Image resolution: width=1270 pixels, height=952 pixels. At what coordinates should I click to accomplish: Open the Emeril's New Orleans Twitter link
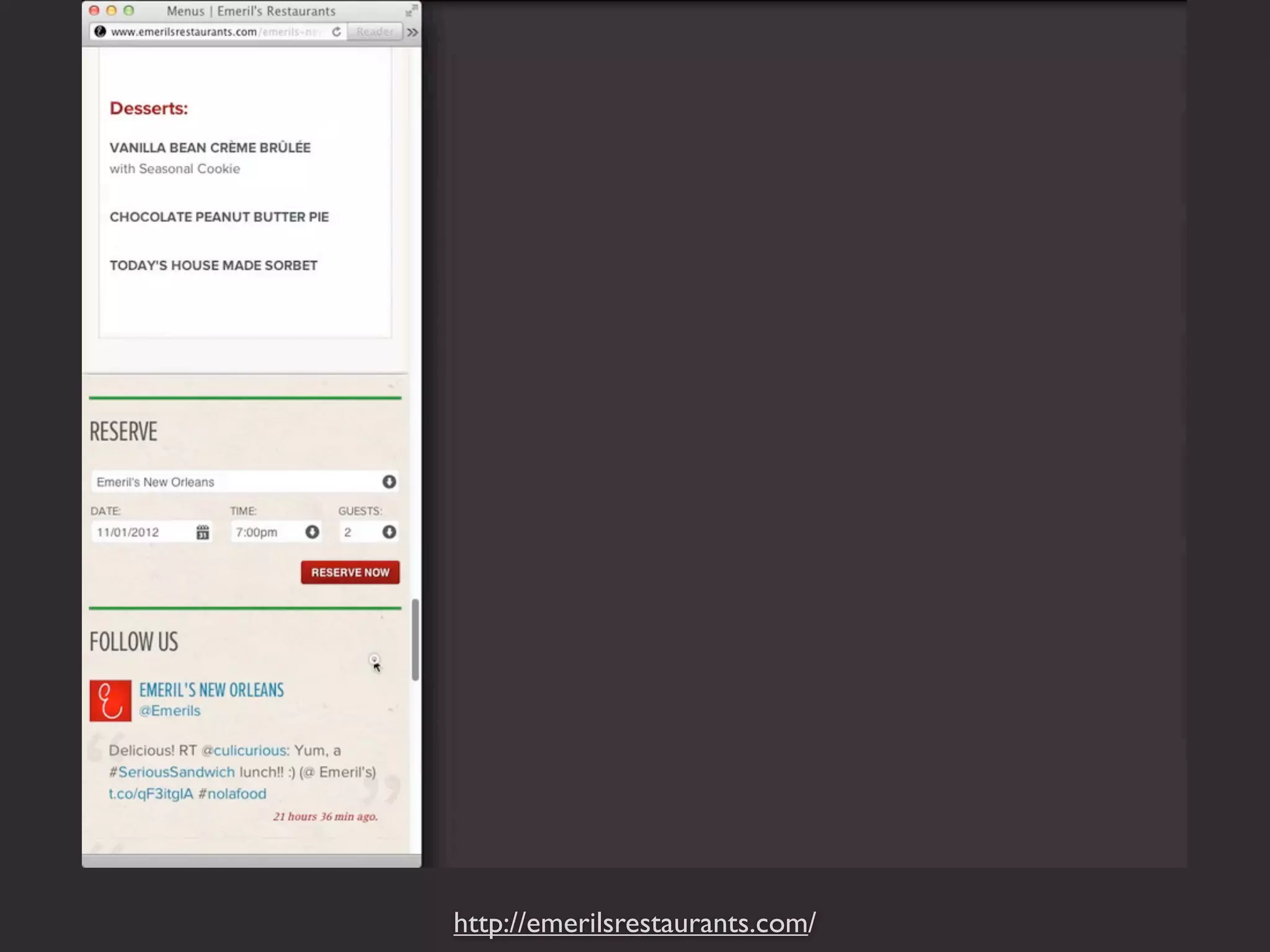tap(211, 690)
